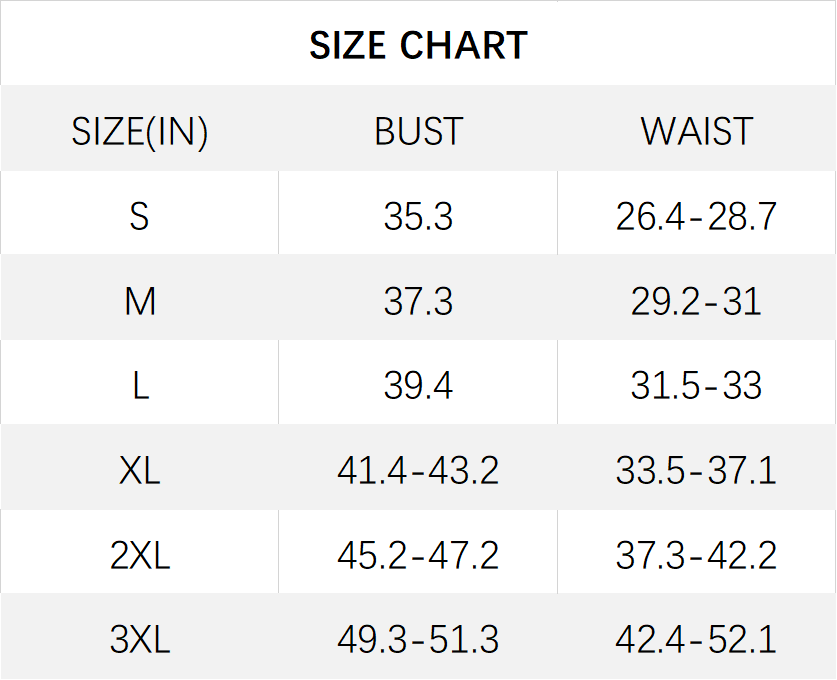Select waist range 26.4-28.7
This screenshot has height=680, width=837.
696,217
